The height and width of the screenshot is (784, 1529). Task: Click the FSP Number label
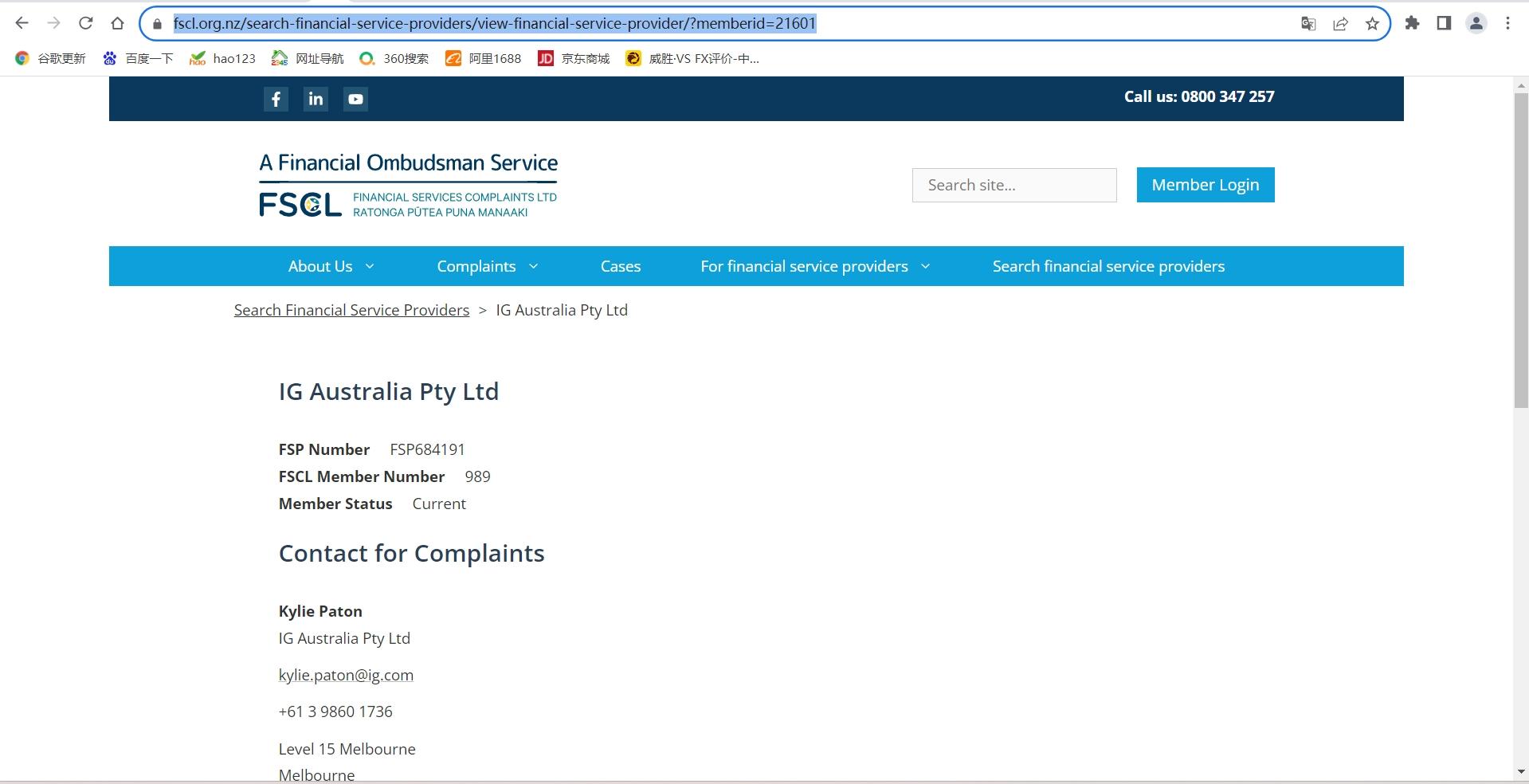pyautogui.click(x=324, y=449)
